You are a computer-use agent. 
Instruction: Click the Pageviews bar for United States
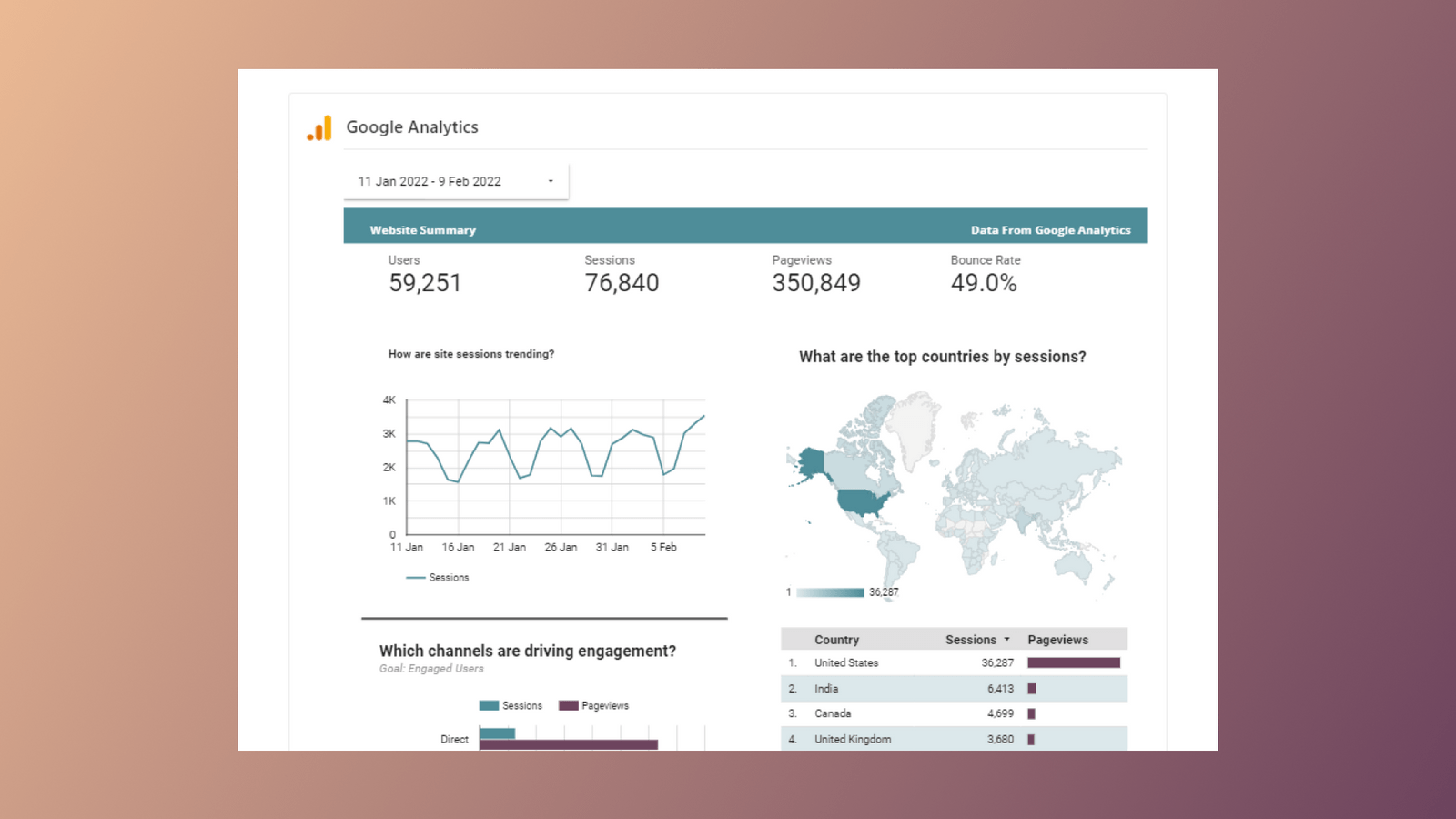pos(1074,662)
